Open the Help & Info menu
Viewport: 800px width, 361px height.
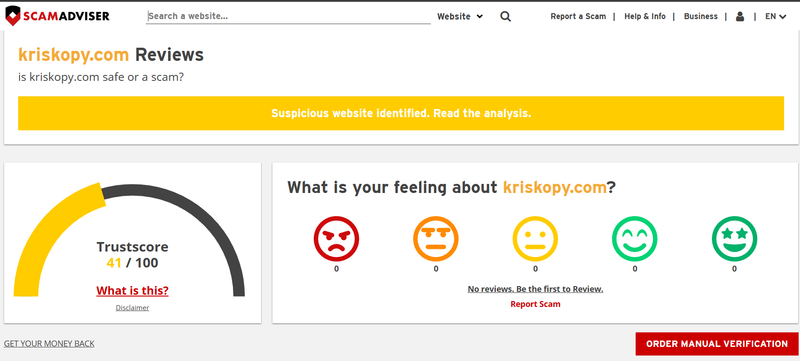tap(645, 16)
